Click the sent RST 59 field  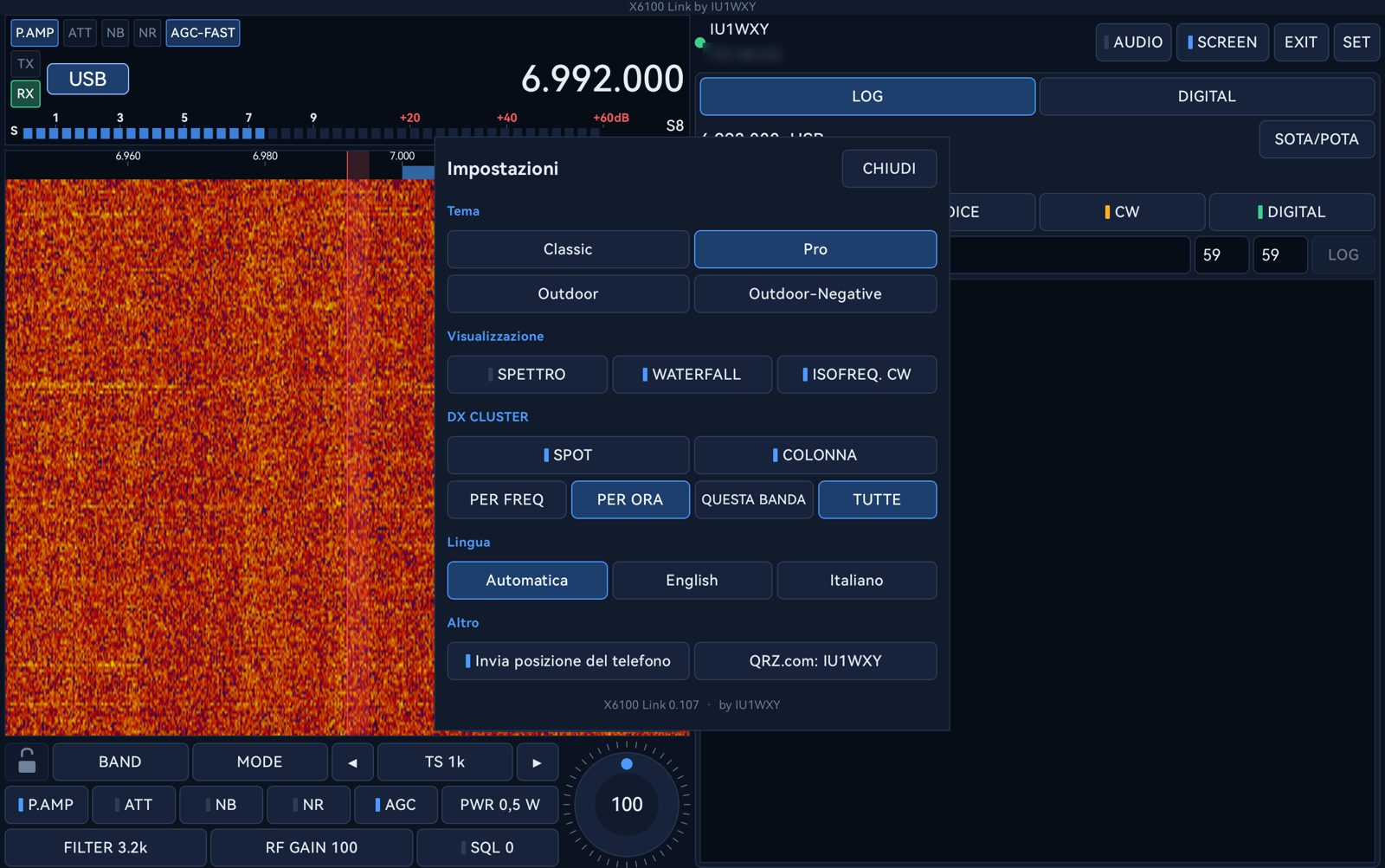[1221, 255]
